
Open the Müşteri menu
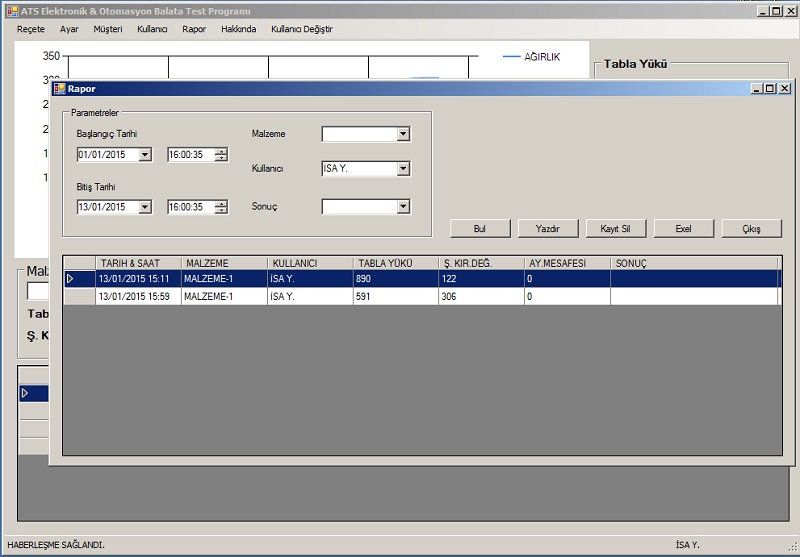(x=107, y=29)
